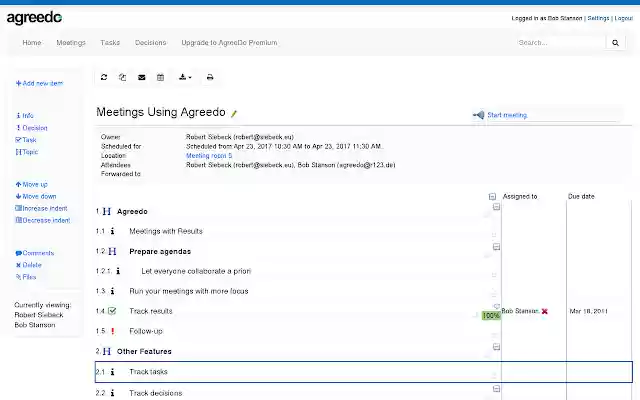Viewport: 640px width, 400px height.
Task: Collapse the 1.2 Prepare agendas topic
Action: tap(496, 247)
